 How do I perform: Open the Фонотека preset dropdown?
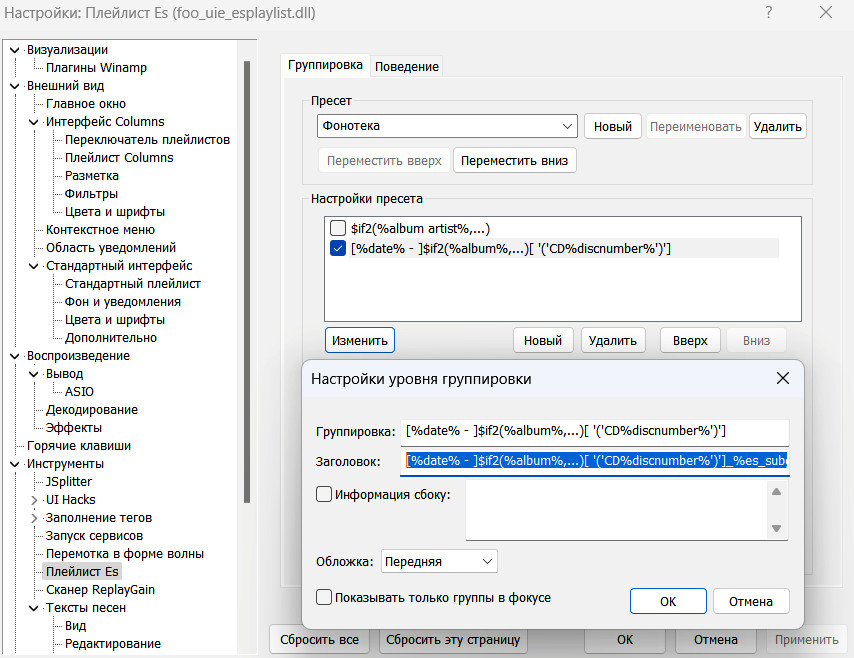pos(568,126)
